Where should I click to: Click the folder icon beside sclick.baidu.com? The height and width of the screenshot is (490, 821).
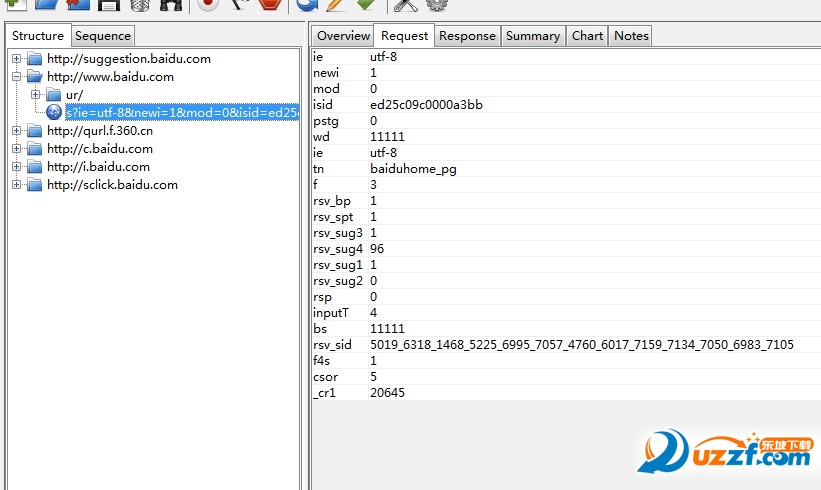35,185
